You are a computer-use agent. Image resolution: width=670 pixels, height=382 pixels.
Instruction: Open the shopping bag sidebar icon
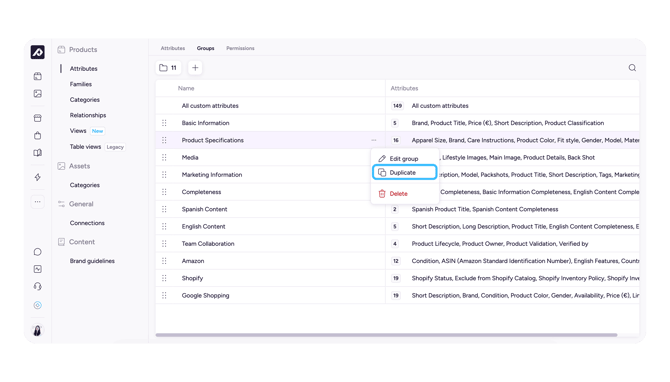pos(38,135)
